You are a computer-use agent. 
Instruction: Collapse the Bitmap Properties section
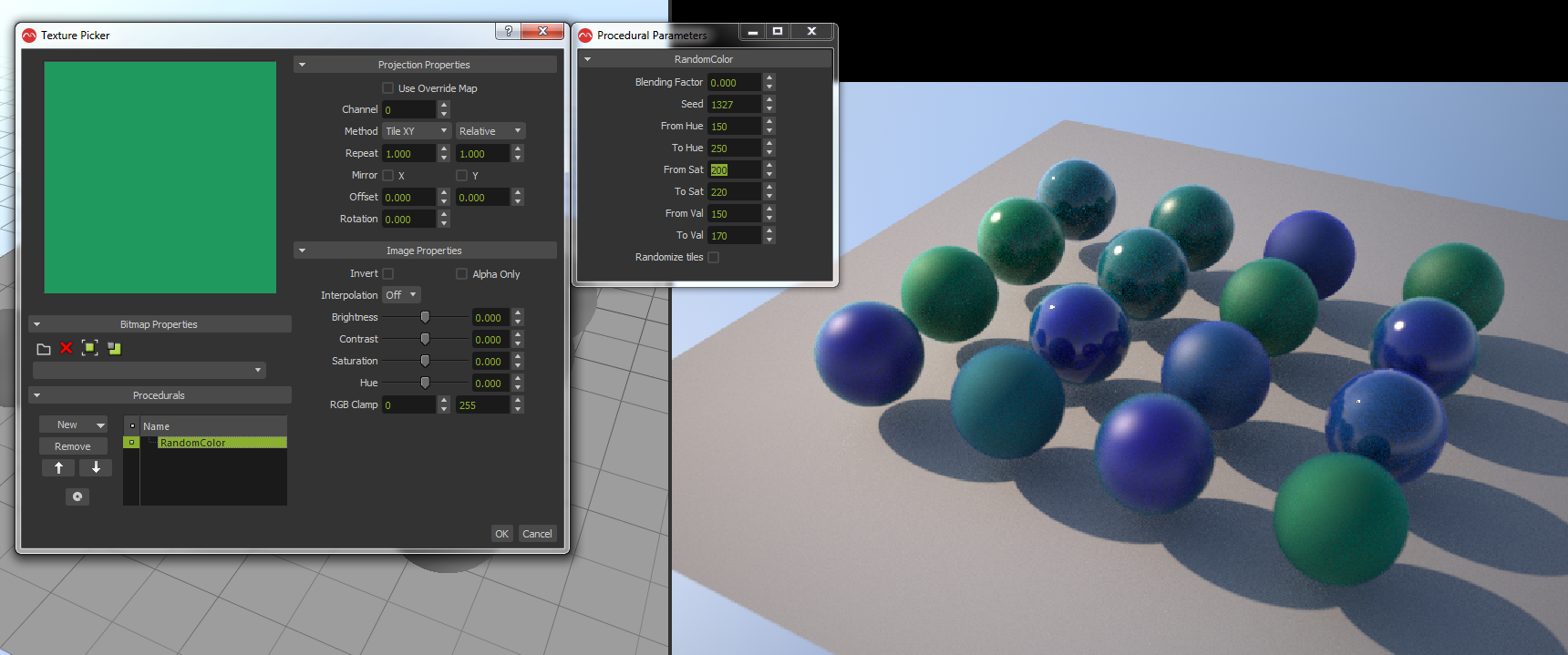point(36,324)
